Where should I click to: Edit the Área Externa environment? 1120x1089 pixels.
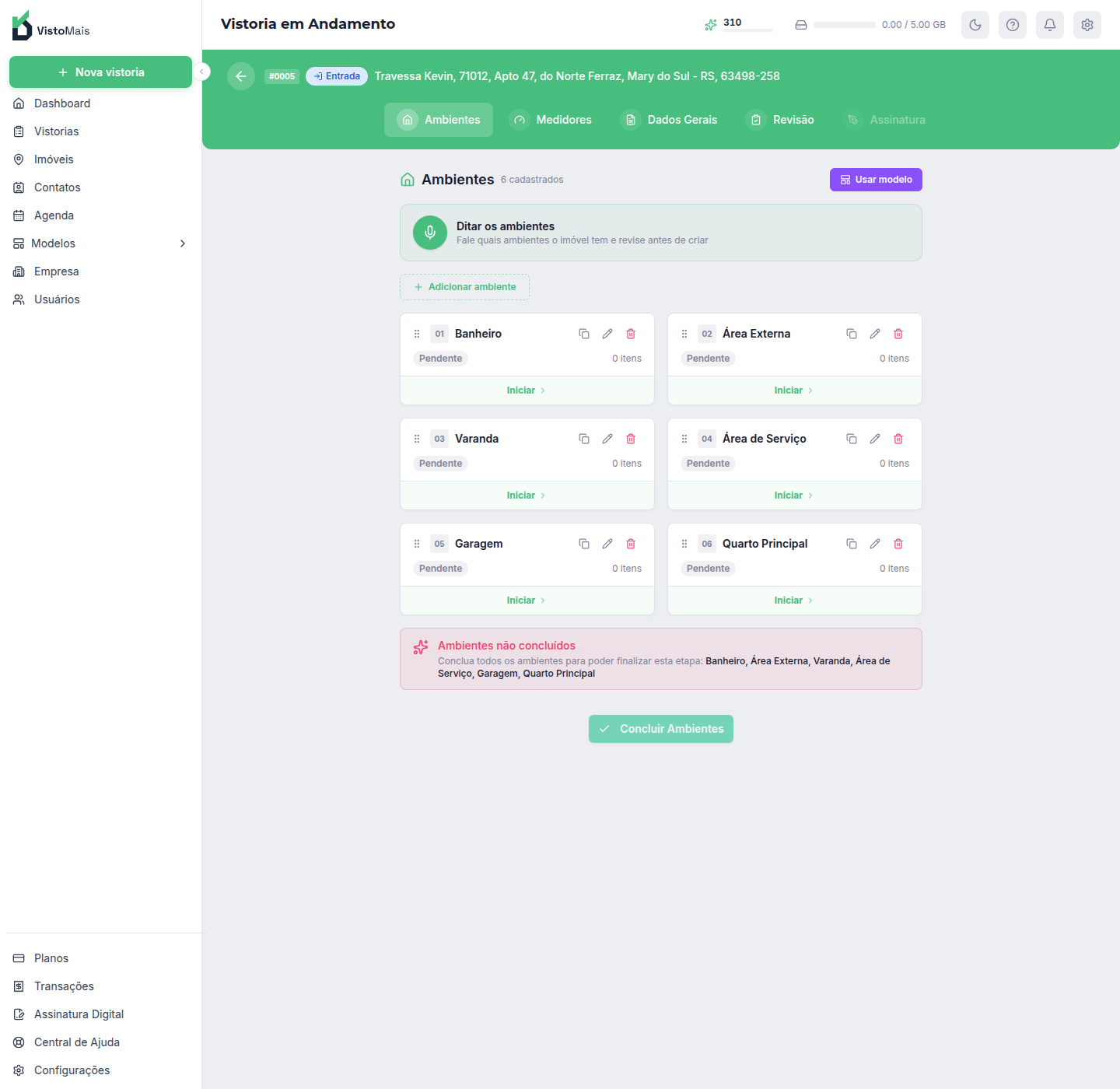coord(875,334)
